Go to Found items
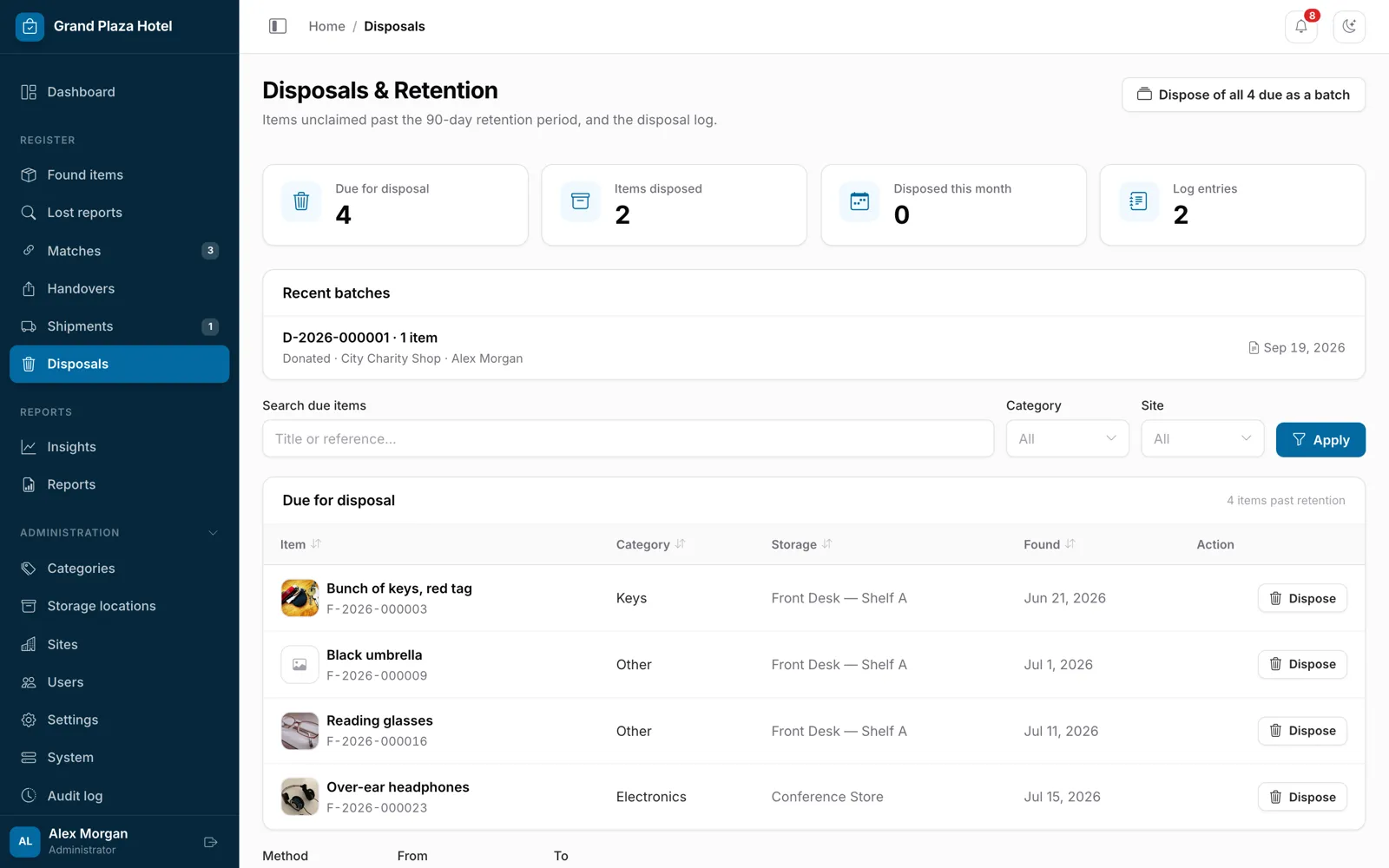Viewport: 1389px width, 868px height. coord(120,174)
